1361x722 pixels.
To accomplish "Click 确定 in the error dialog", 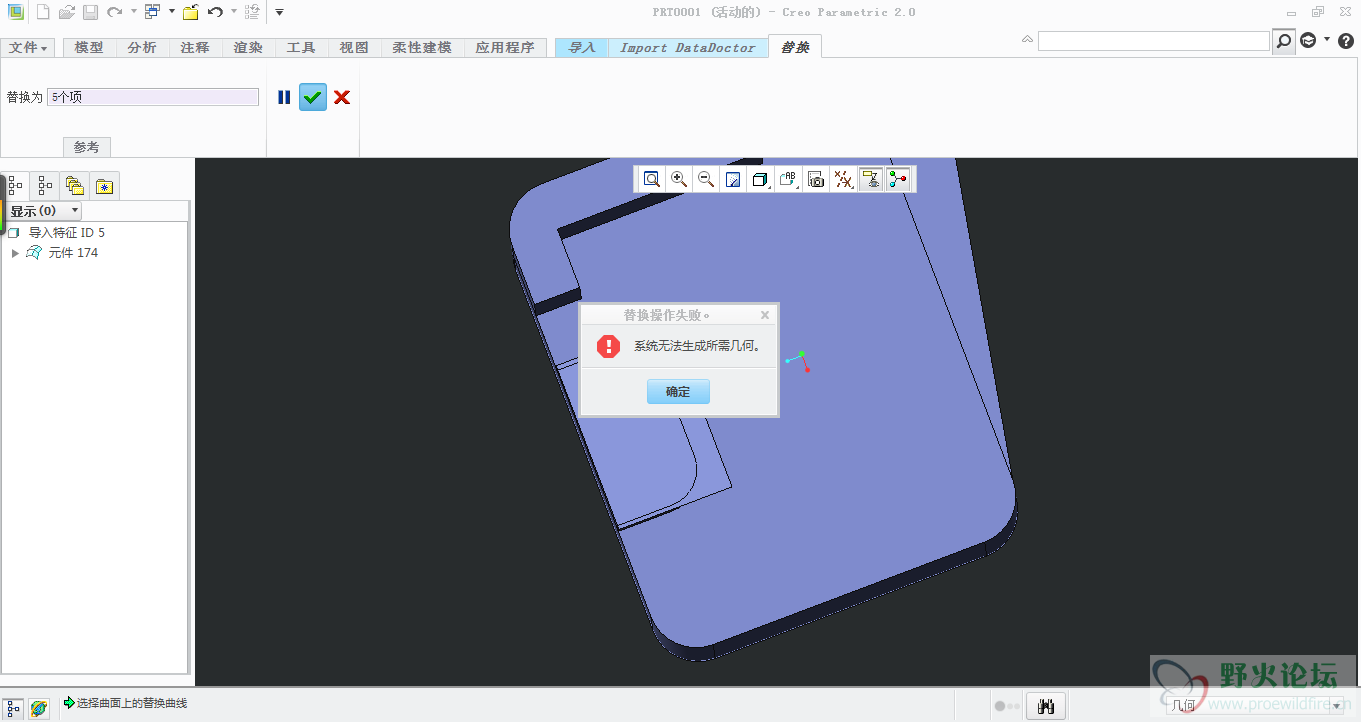I will (x=678, y=391).
